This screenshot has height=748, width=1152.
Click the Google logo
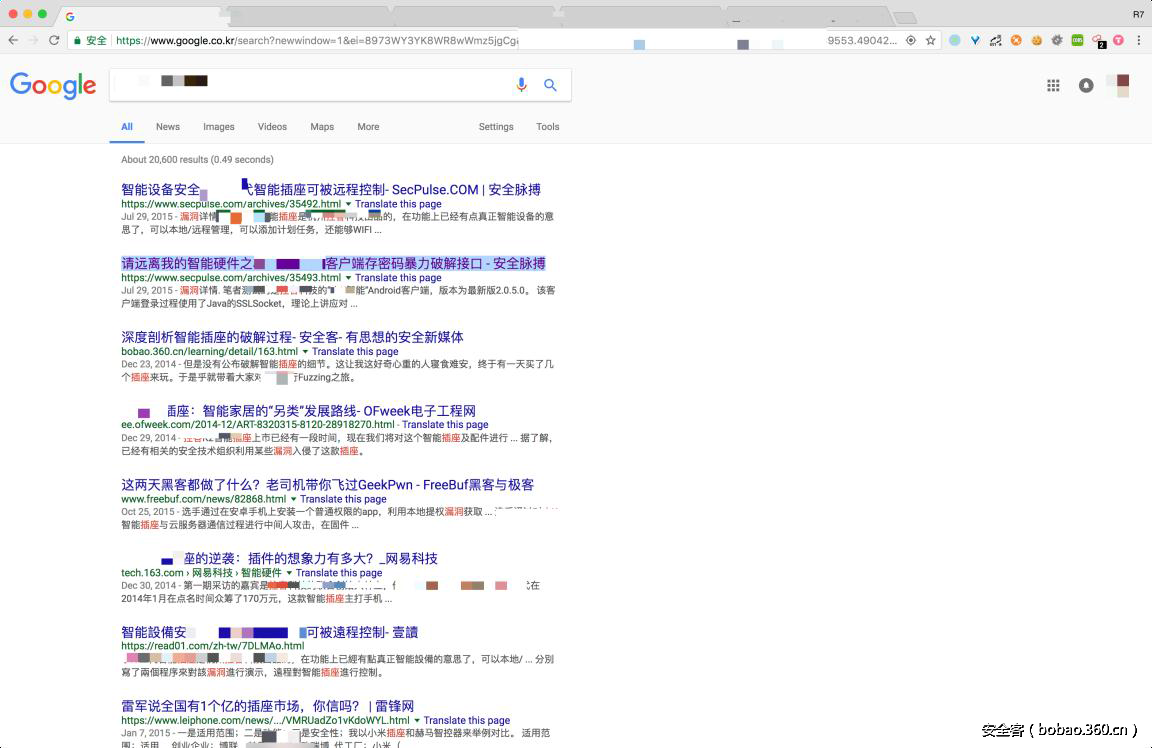53,85
